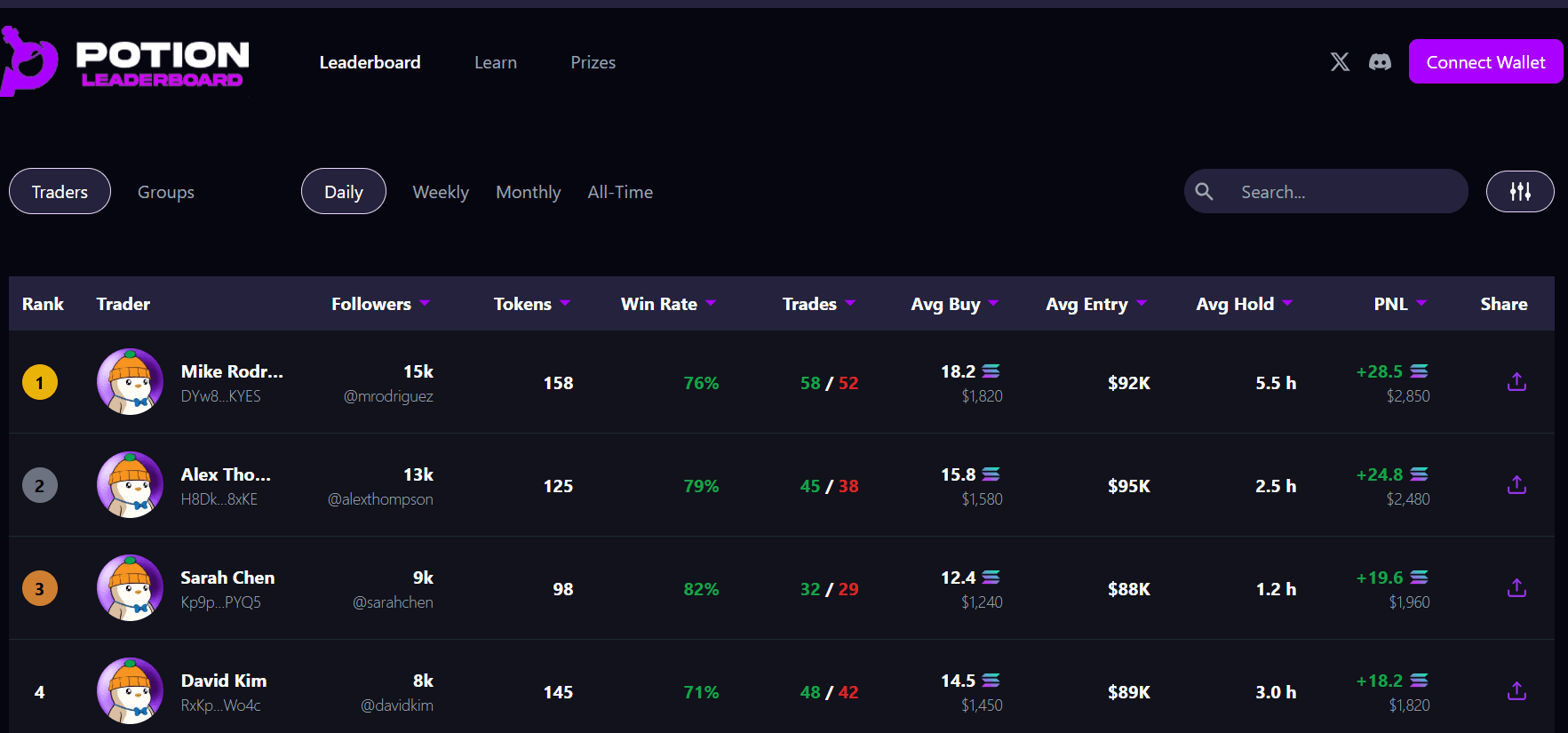
Task: Click David Kim's 145 tokens value
Action: click(x=558, y=692)
